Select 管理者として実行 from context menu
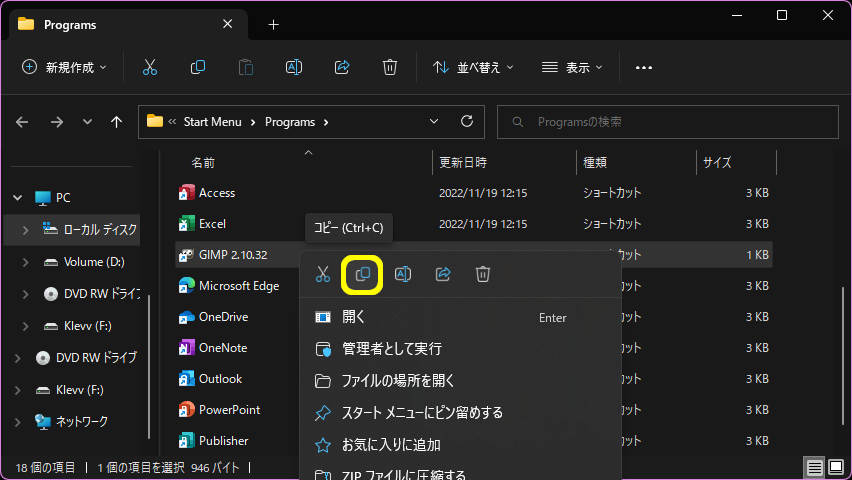The height and width of the screenshot is (480, 852). click(x=391, y=349)
